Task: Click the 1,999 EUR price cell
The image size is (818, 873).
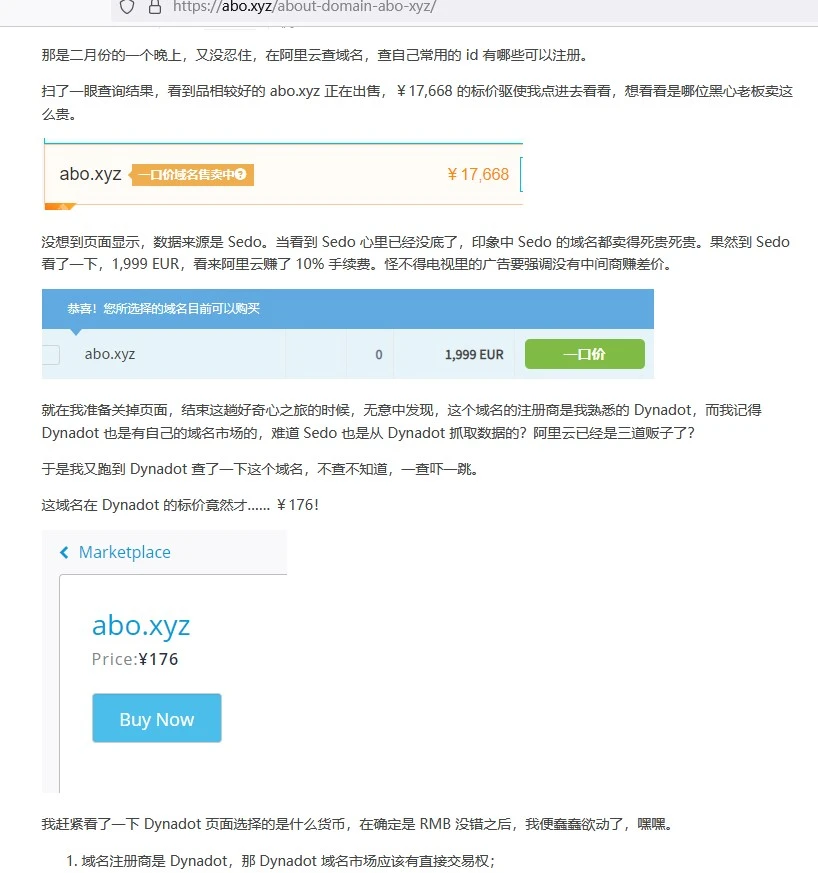Action: pyautogui.click(x=474, y=354)
